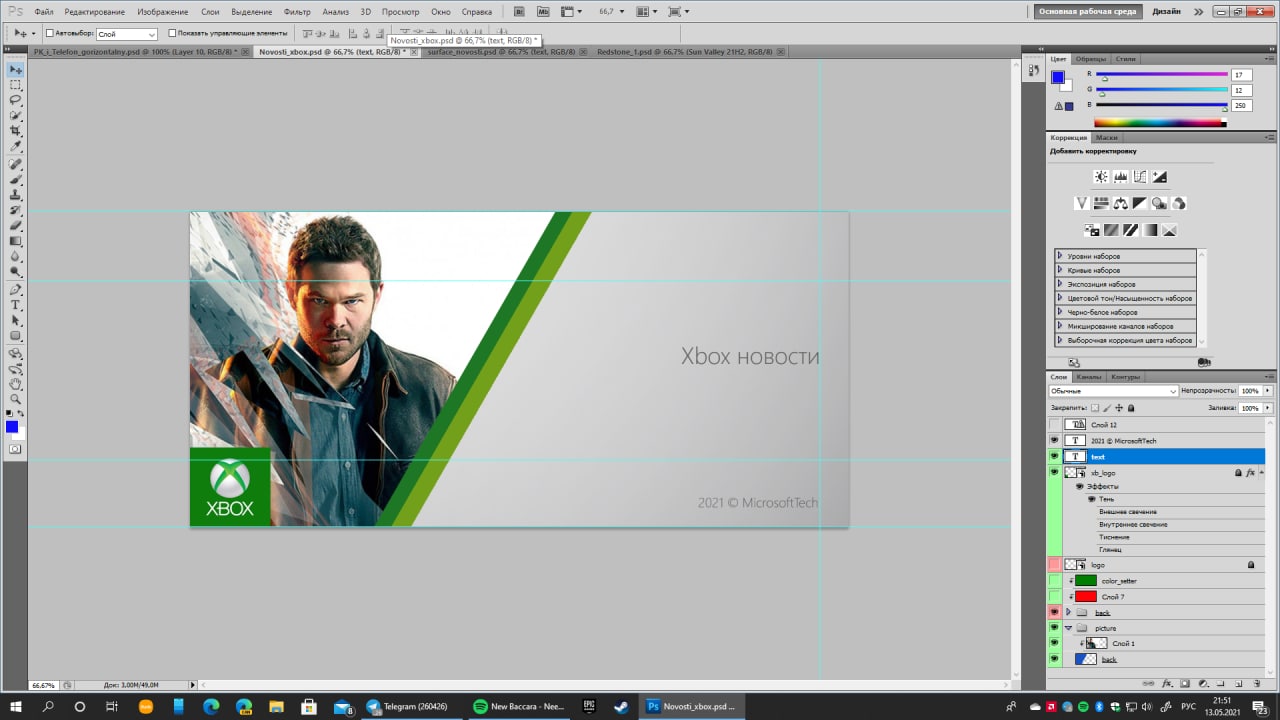
Task: Select the Pen tool
Action: click(x=16, y=290)
